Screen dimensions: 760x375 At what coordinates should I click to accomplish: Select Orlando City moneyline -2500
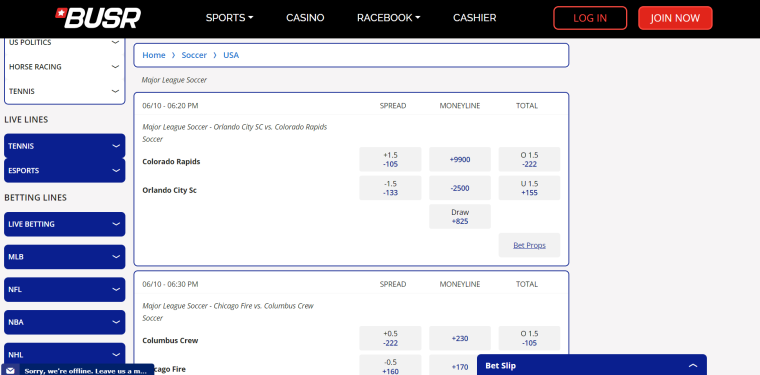click(x=459, y=188)
